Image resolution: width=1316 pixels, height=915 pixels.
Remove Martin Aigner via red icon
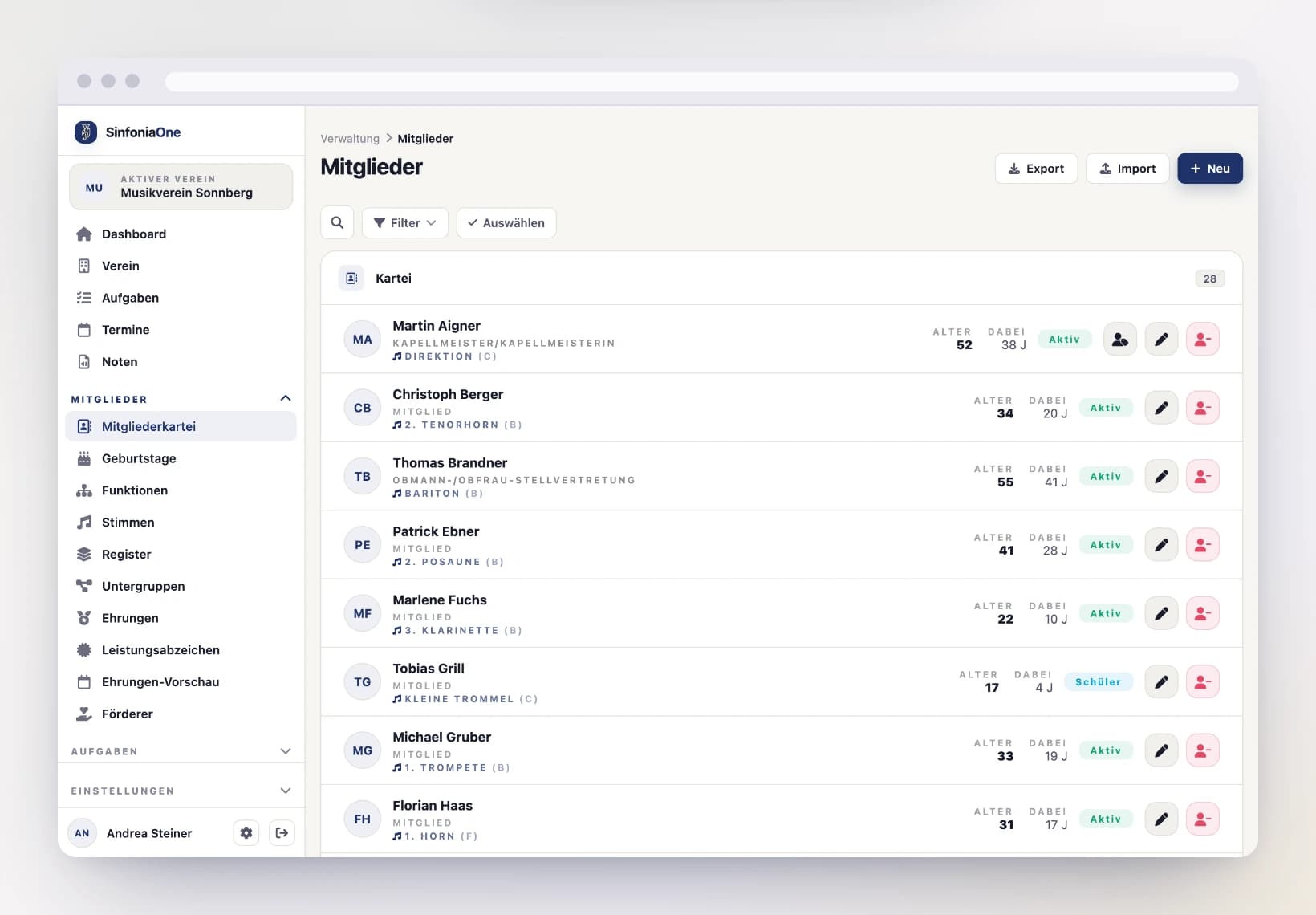point(1202,340)
